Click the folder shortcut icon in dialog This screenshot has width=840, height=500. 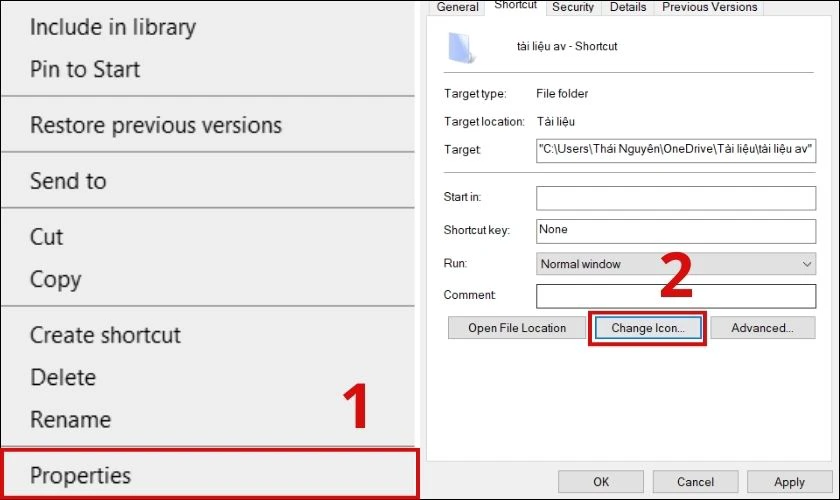461,47
